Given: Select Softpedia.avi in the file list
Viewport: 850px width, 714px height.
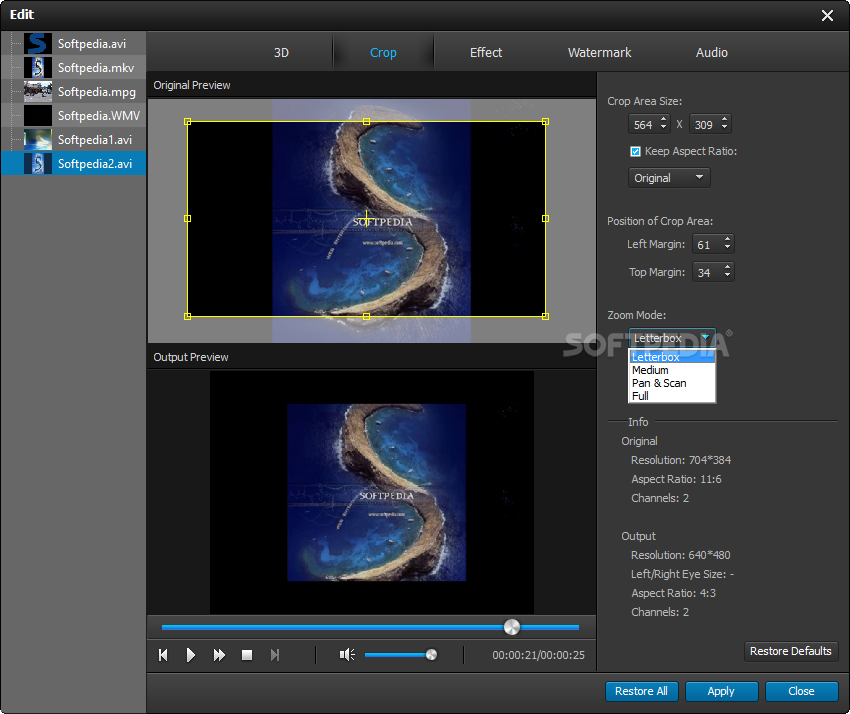Looking at the screenshot, I should tap(91, 44).
